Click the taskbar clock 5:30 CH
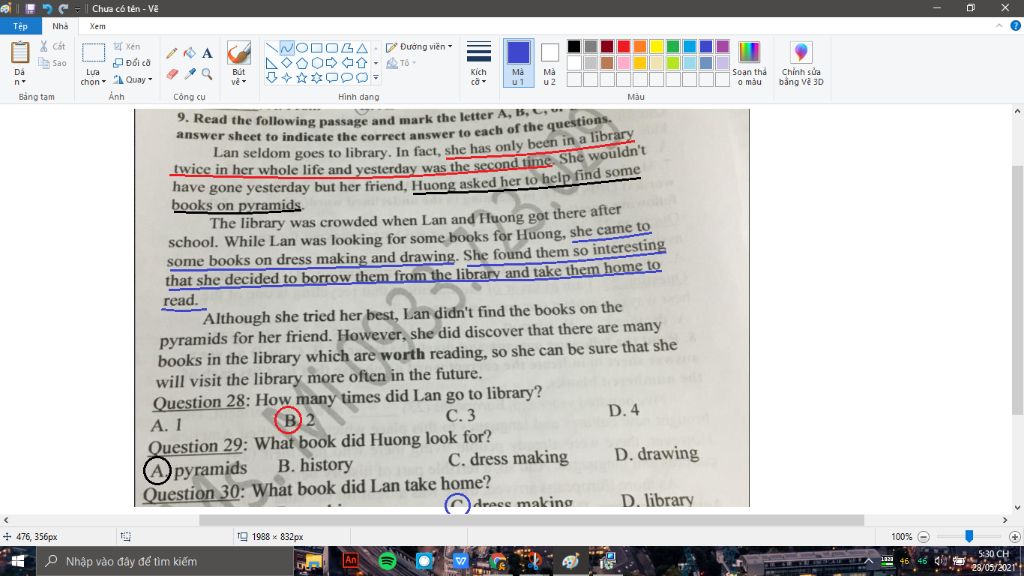The width and height of the screenshot is (1024, 576). click(994, 561)
